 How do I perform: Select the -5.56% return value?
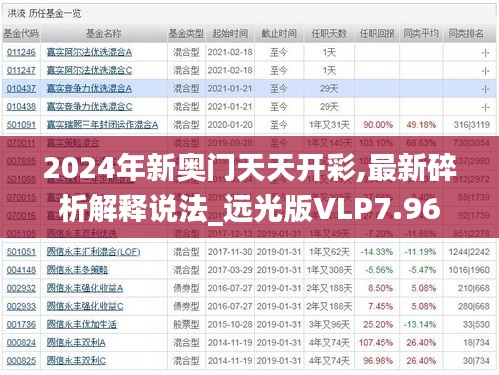point(379,270)
